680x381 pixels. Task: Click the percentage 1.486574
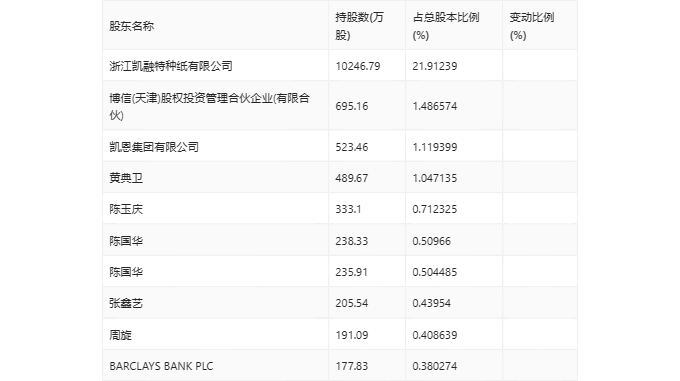[435, 106]
